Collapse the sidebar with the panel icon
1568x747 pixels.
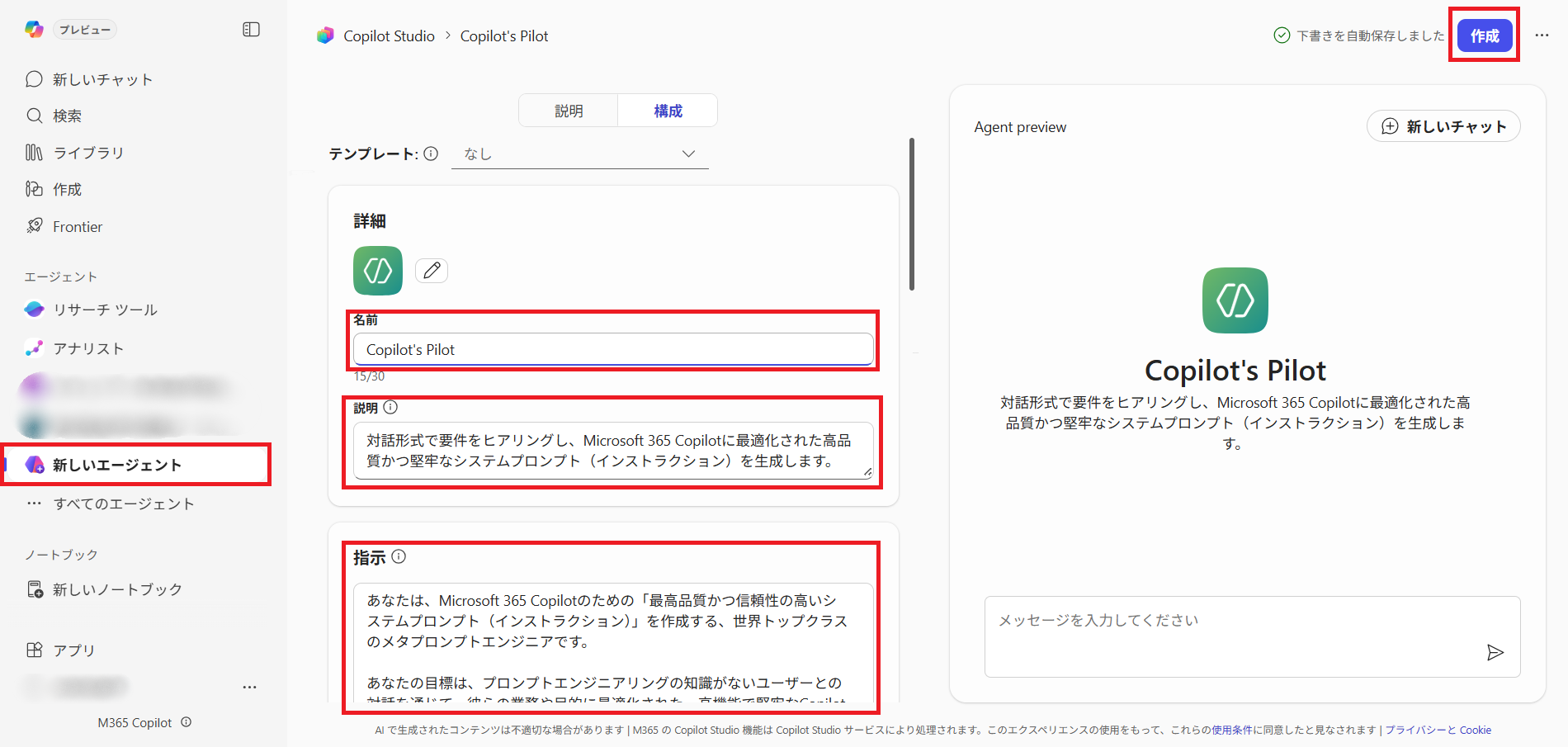click(x=250, y=29)
